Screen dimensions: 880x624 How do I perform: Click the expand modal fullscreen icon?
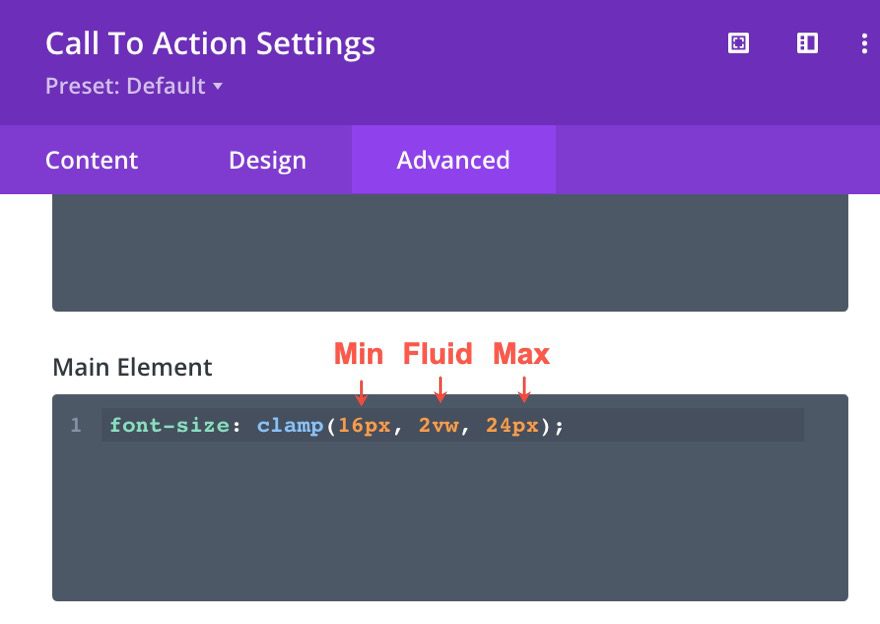(737, 44)
